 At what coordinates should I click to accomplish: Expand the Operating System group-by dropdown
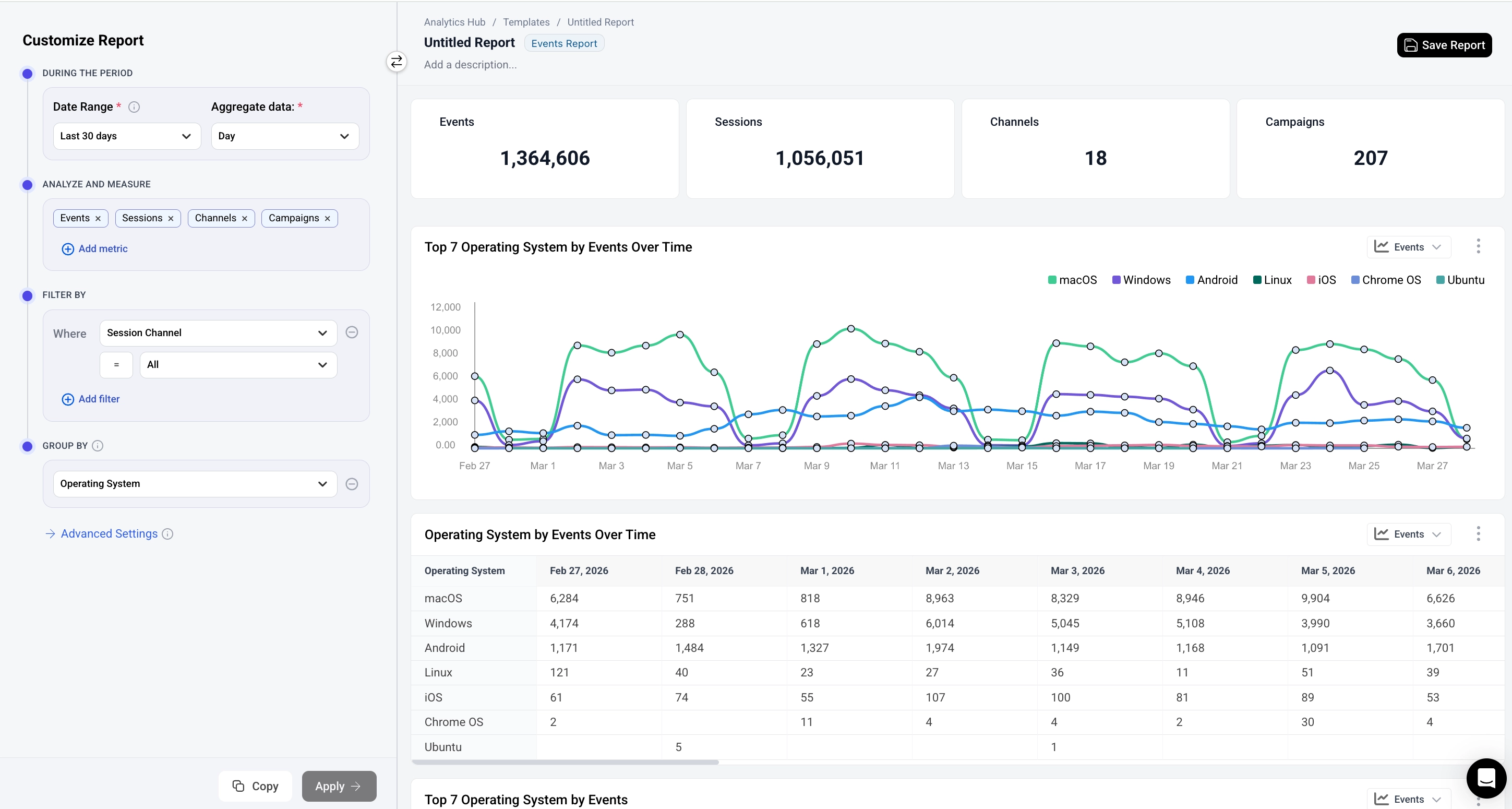click(x=194, y=484)
